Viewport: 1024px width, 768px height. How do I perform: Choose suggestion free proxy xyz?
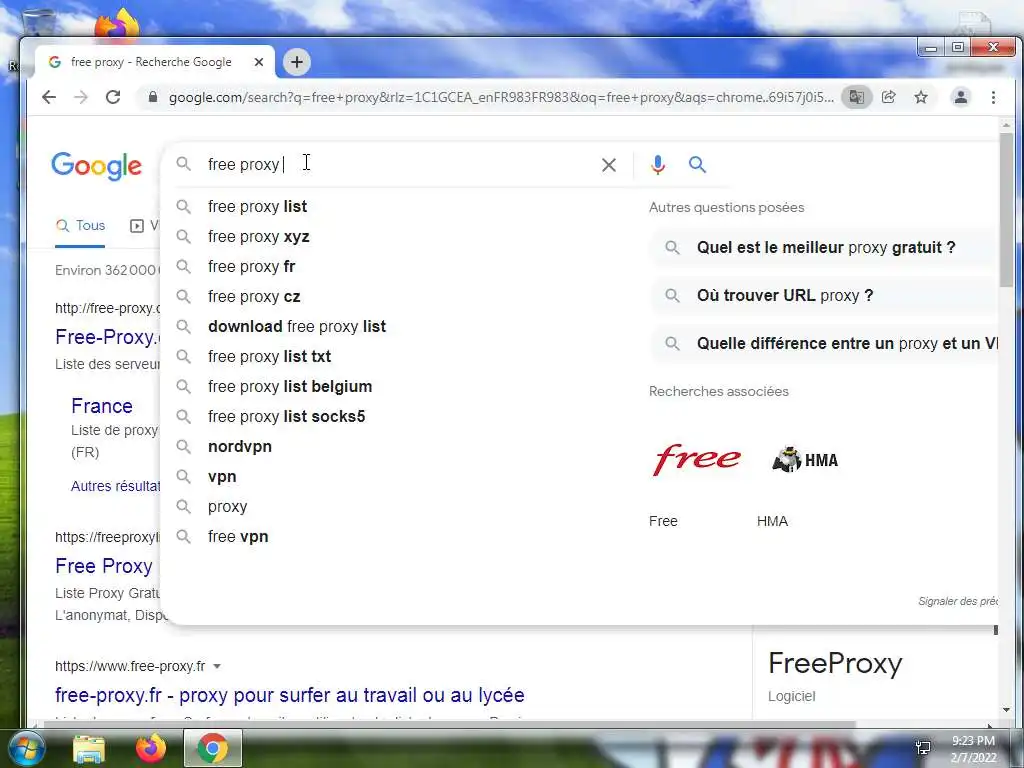tap(259, 236)
